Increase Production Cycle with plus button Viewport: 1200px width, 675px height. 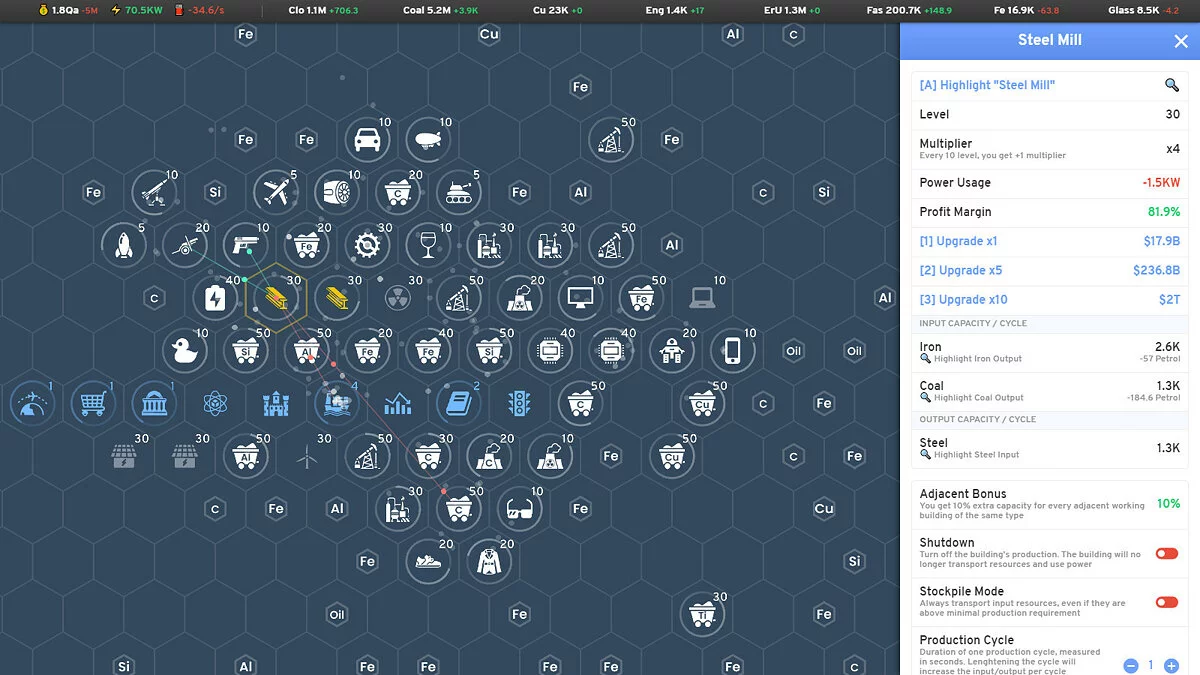click(1171, 665)
